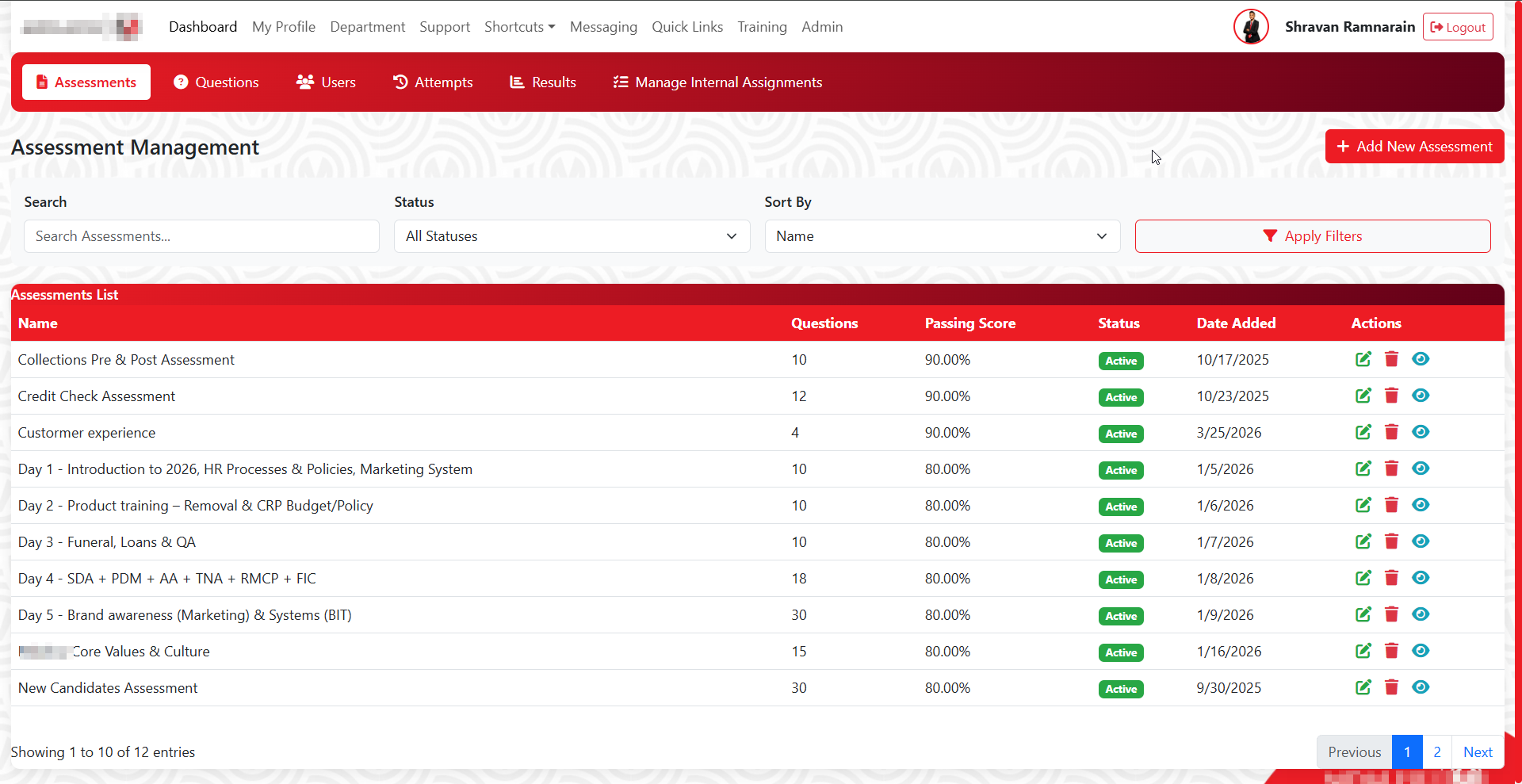The image size is (1522, 784).
Task: Delete Day 2 Product training assessment
Action: click(1391, 505)
